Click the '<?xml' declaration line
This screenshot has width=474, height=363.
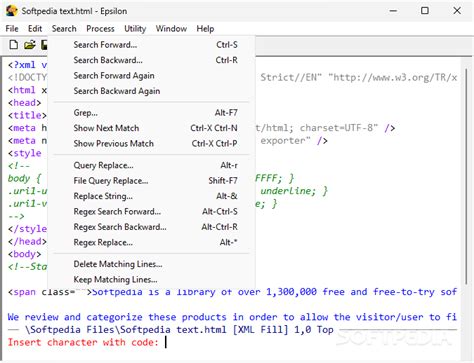[27, 65]
